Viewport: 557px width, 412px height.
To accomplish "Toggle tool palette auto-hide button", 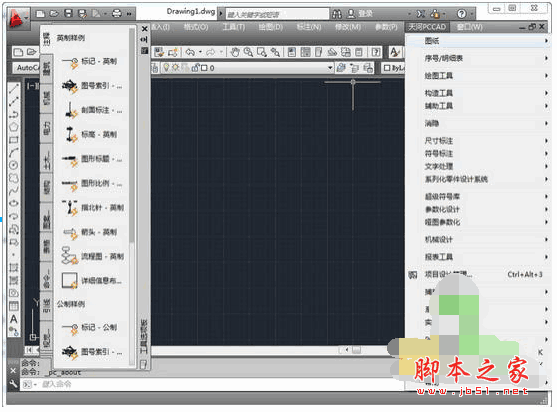I will pyautogui.click(x=144, y=39).
